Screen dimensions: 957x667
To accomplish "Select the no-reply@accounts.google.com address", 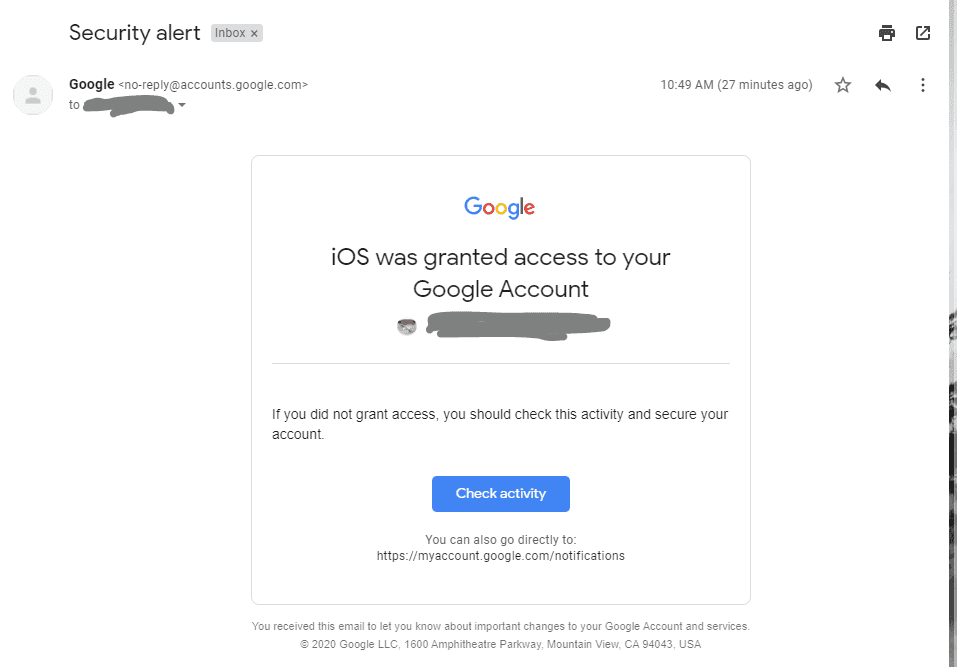I will [x=213, y=85].
